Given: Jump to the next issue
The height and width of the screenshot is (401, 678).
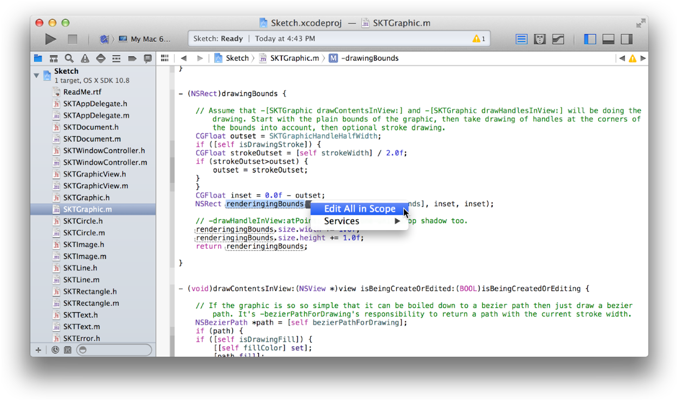Looking at the screenshot, I should (643, 58).
